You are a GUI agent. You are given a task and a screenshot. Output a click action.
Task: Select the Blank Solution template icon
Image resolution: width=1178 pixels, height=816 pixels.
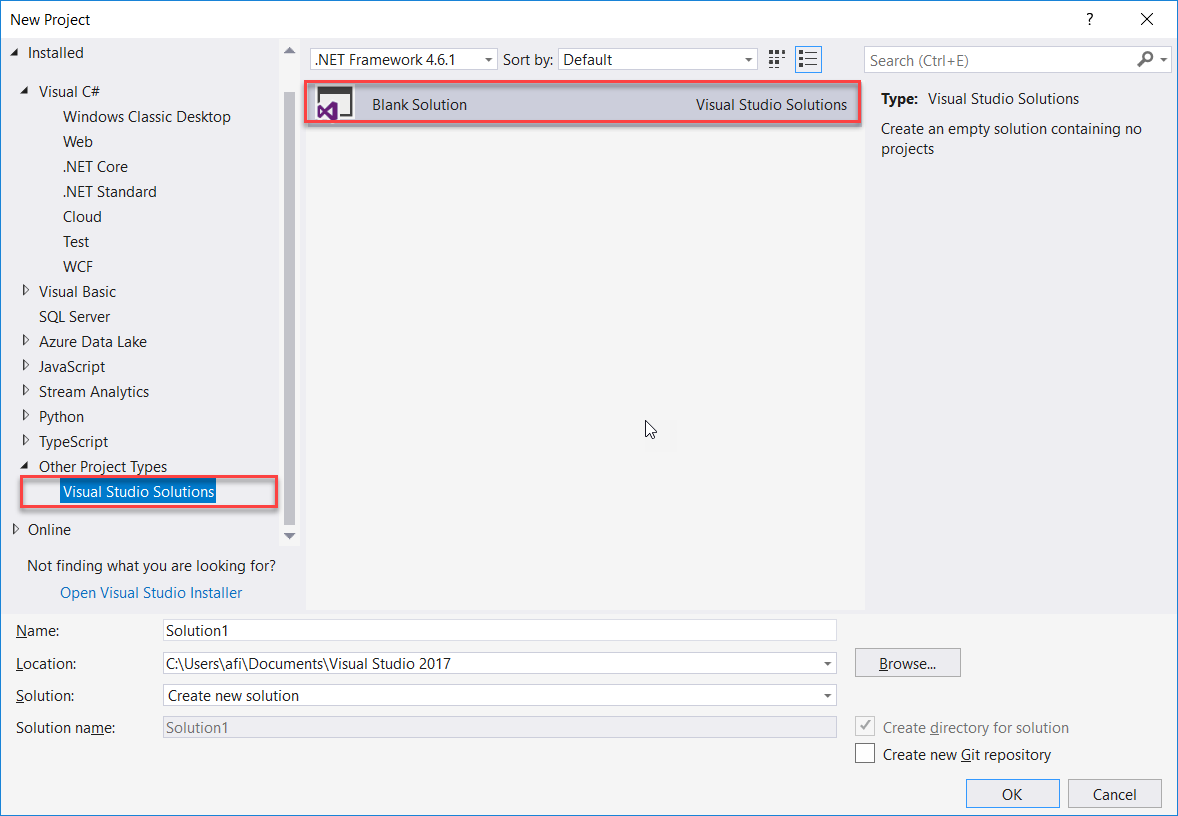coord(334,104)
